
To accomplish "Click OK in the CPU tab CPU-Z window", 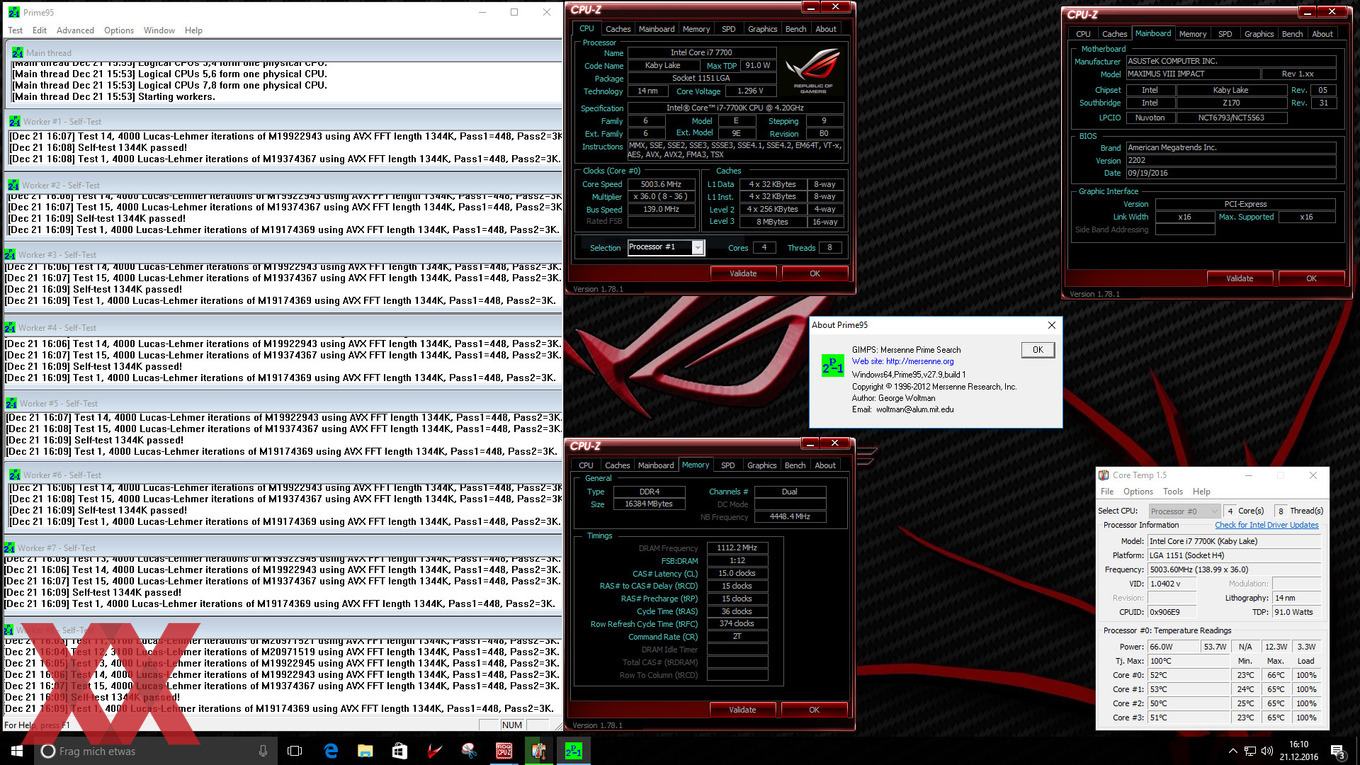I will [815, 273].
